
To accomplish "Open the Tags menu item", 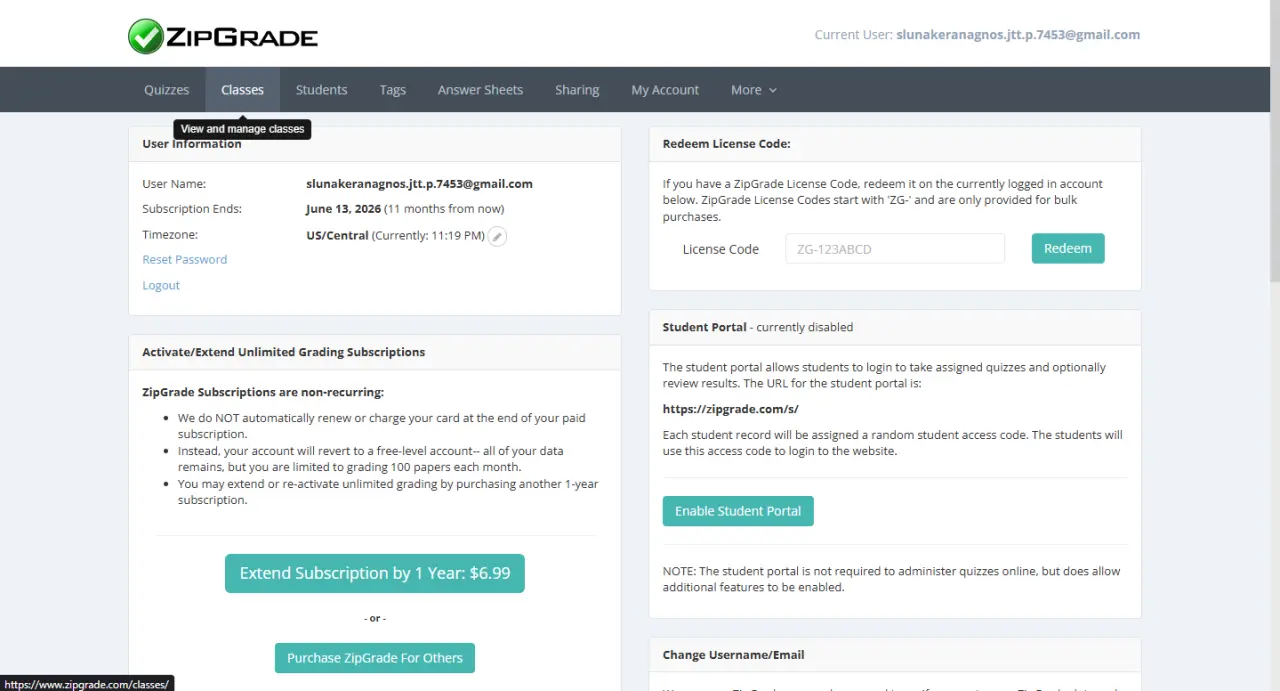I will tap(392, 90).
